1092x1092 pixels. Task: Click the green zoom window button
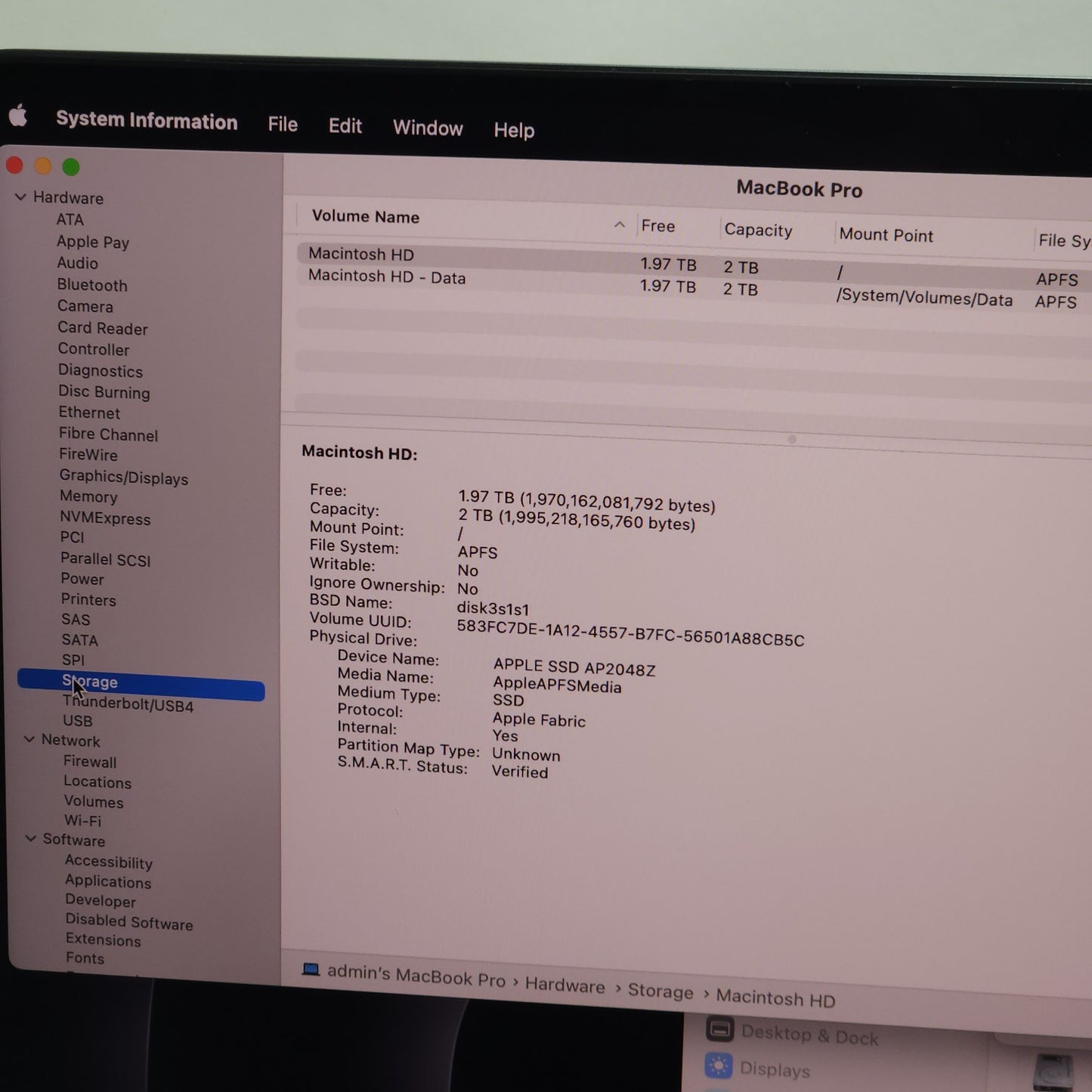(x=71, y=167)
